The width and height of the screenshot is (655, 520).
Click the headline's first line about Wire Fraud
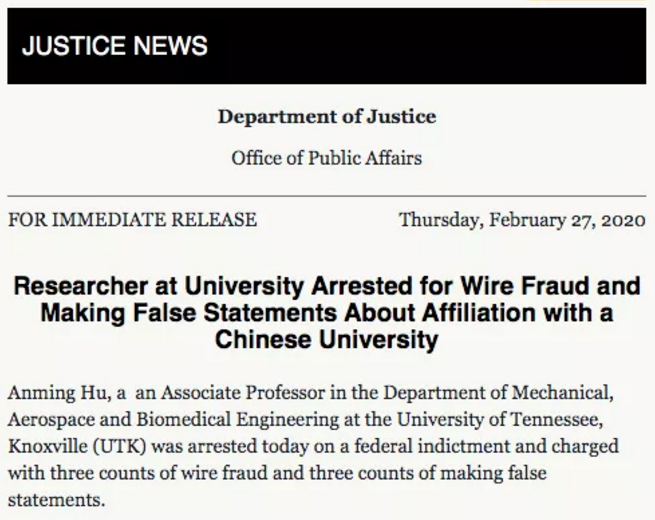pyautogui.click(x=327, y=287)
